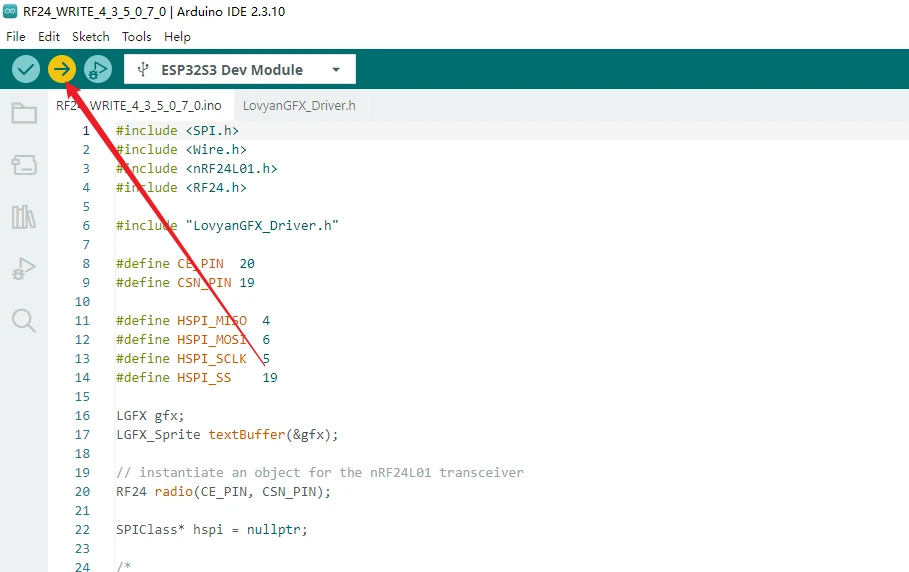Select the RF24_WRITE_4_3_5_0_7_0.ino tab
The height and width of the screenshot is (572, 909).
click(x=139, y=105)
